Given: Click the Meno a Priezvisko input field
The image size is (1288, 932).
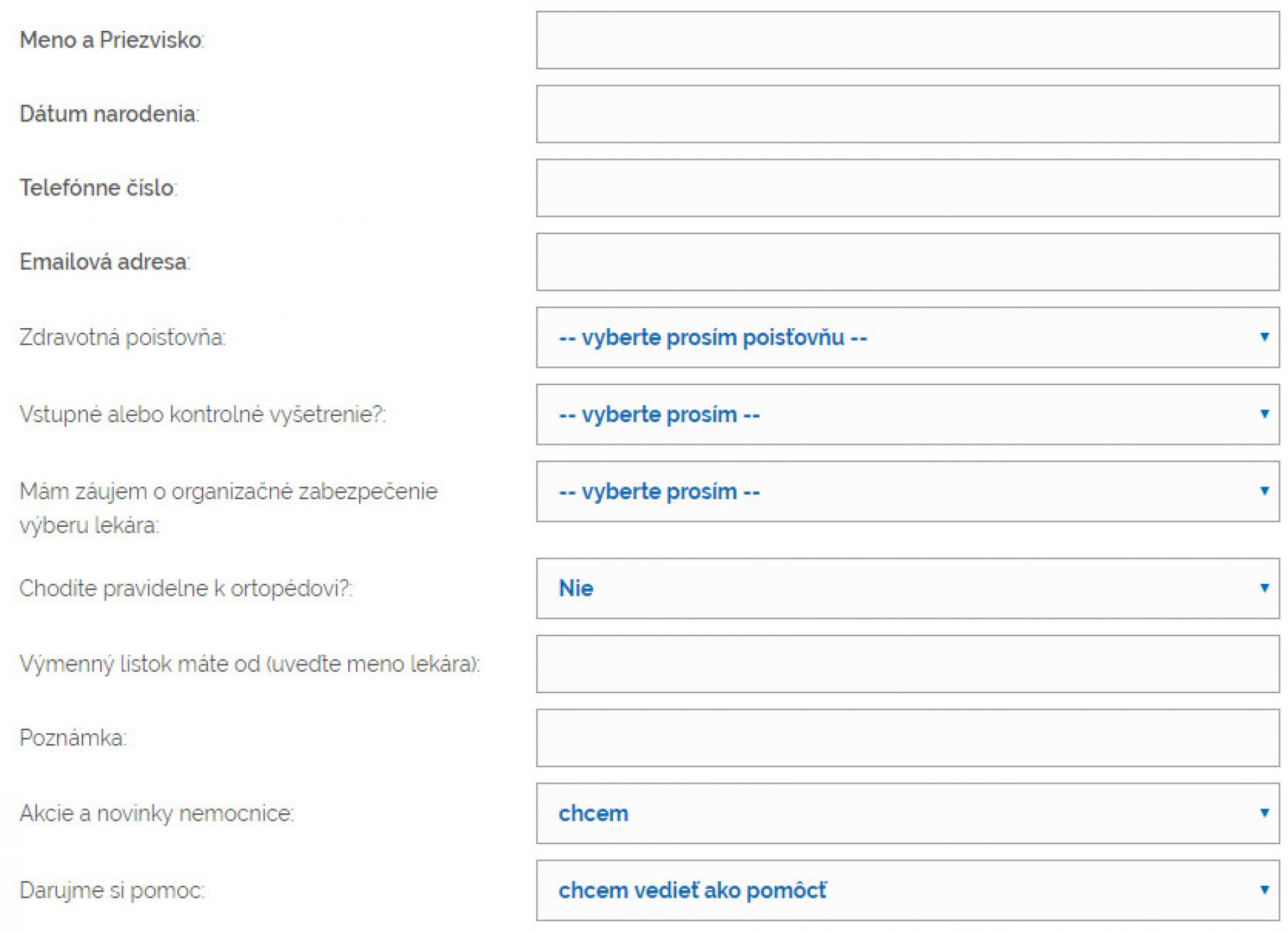Looking at the screenshot, I should tap(908, 40).
